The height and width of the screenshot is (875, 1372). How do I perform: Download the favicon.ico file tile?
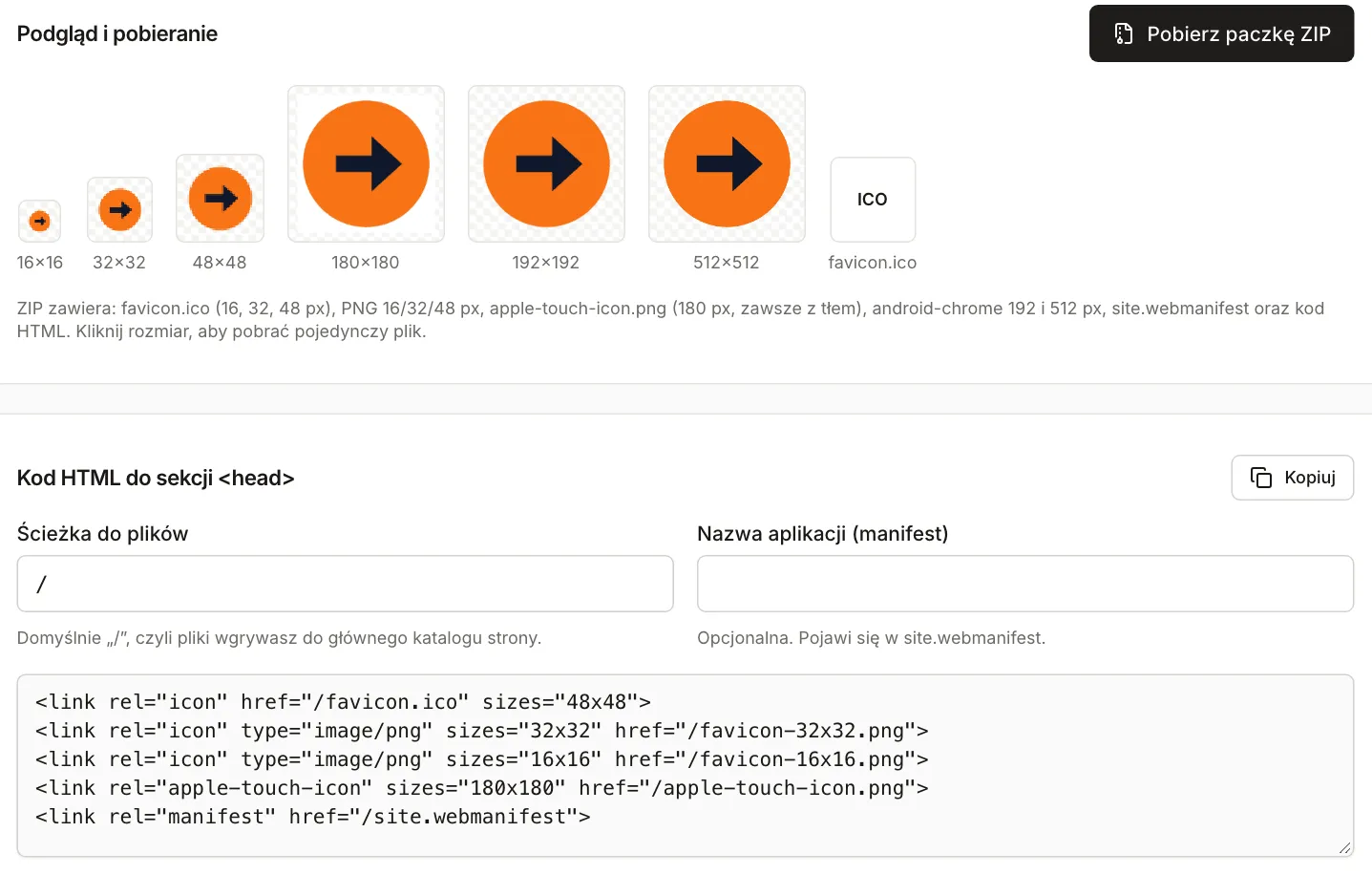[x=873, y=200]
